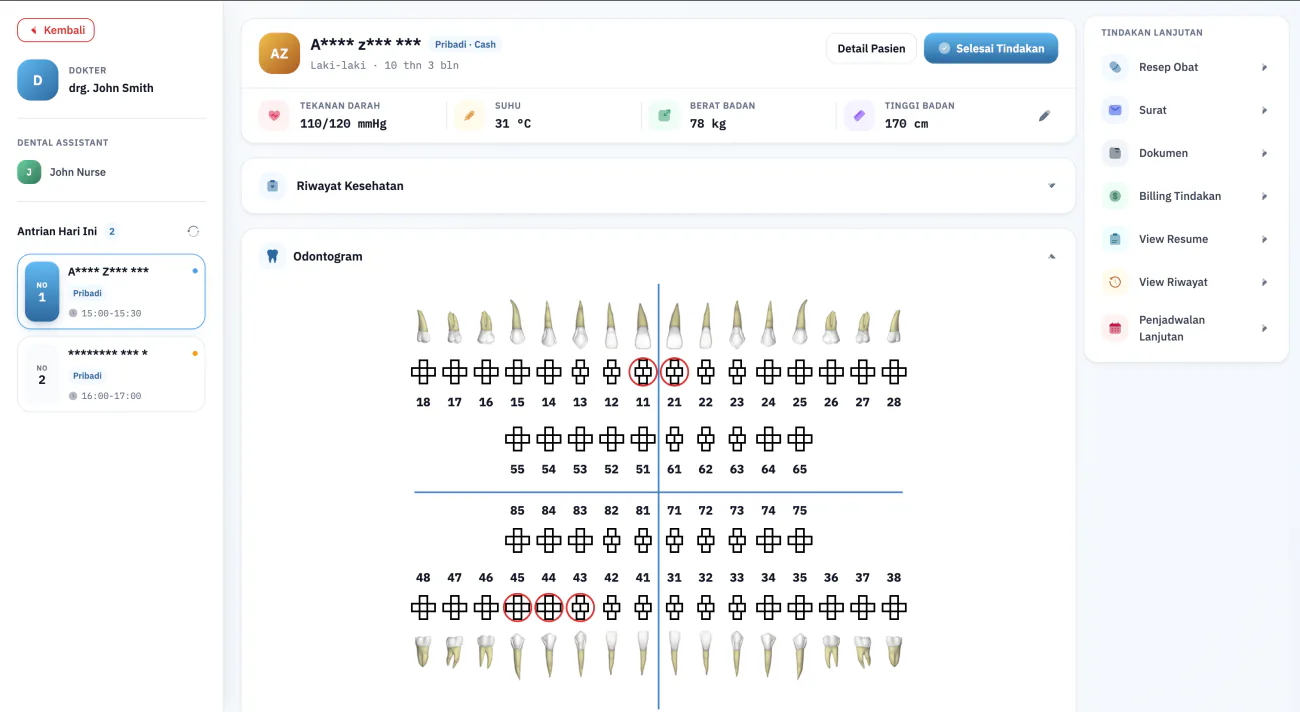This screenshot has height=712, width=1300.
Task: Click the refresh icon beside Antrian Hari Ini
Action: [x=193, y=231]
